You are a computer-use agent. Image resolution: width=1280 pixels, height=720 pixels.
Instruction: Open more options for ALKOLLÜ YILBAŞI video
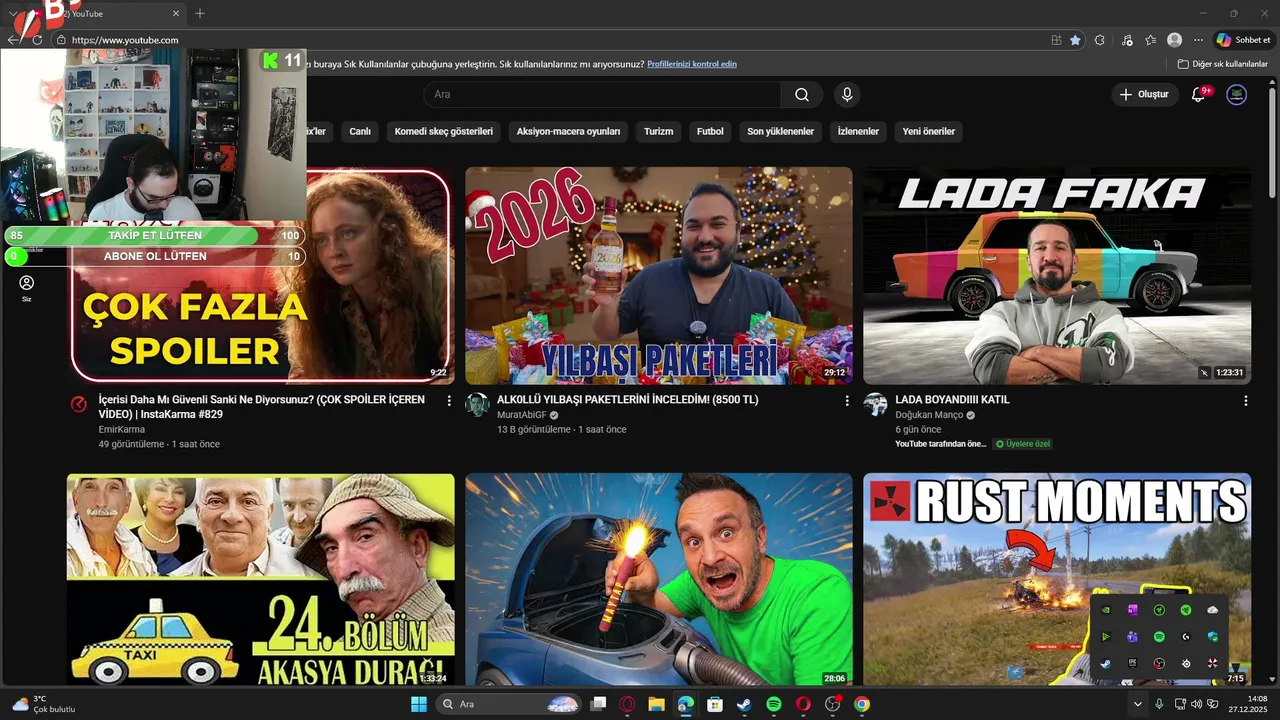pos(847,401)
